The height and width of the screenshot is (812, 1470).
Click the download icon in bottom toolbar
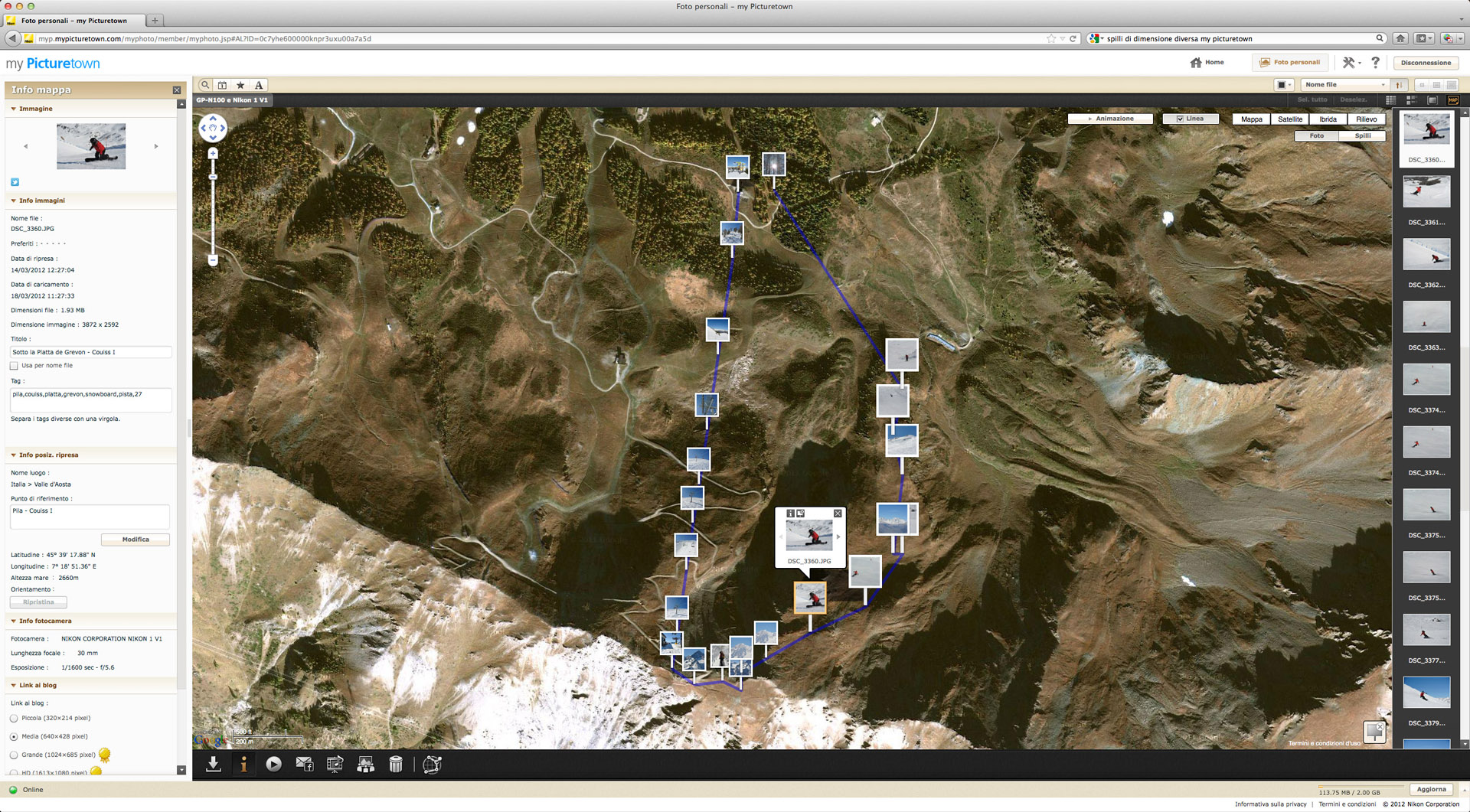point(214,764)
